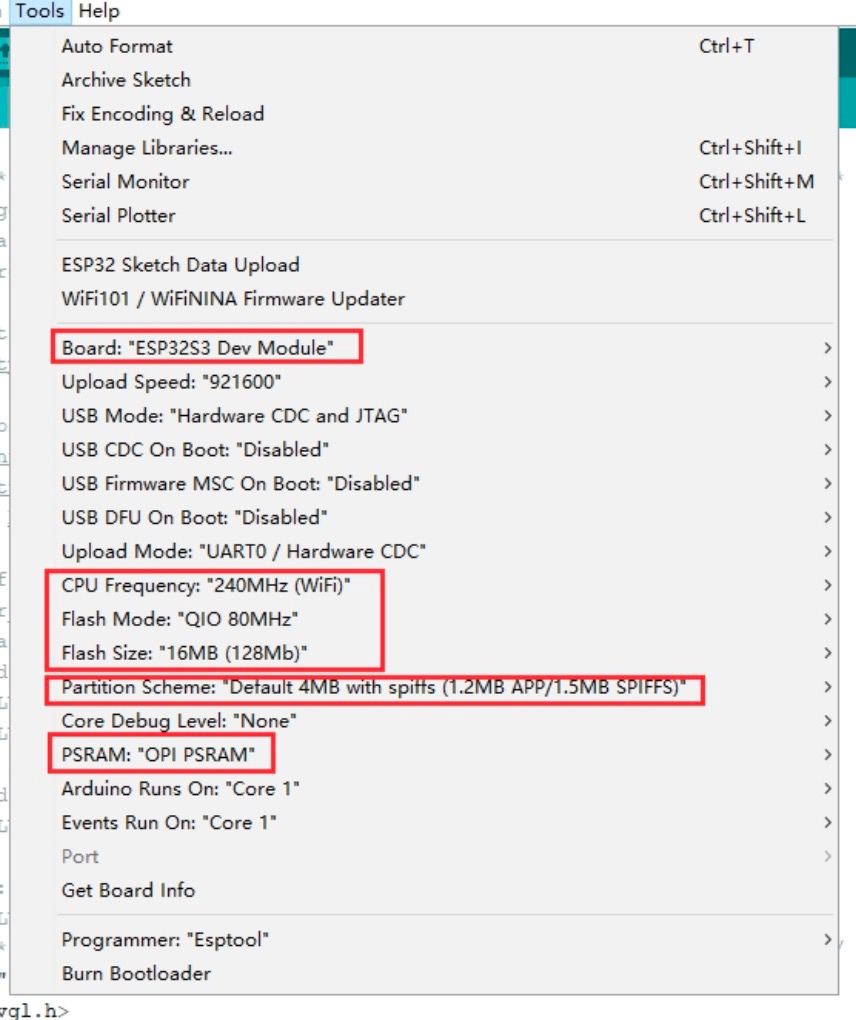Viewport: 856px width, 1020px height.
Task: Open USB DFU On Boot submenu
Action: (424, 517)
